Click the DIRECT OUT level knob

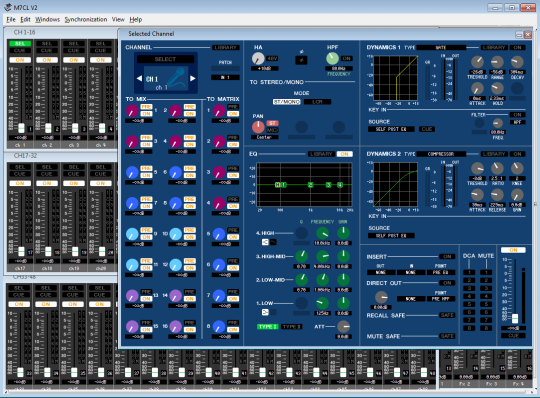pyautogui.click(x=381, y=297)
